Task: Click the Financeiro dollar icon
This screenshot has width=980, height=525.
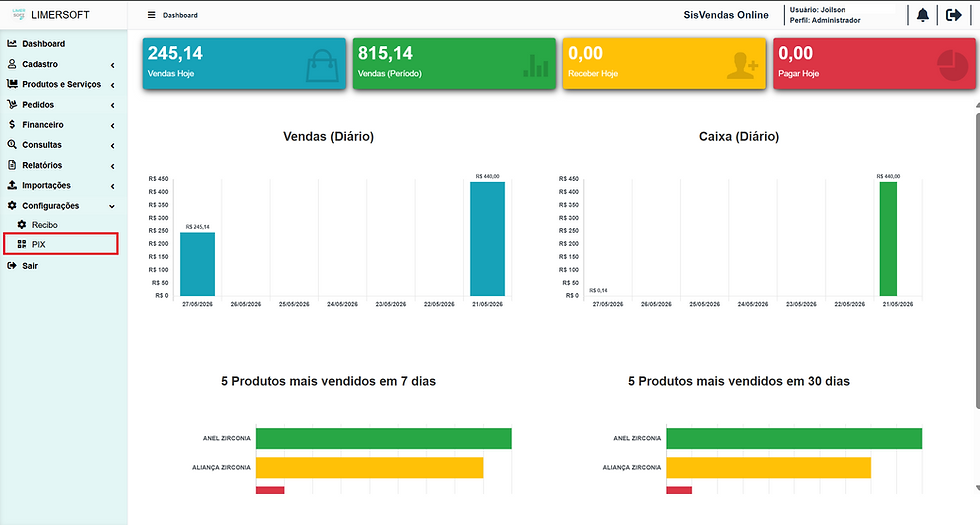Action: coord(12,124)
